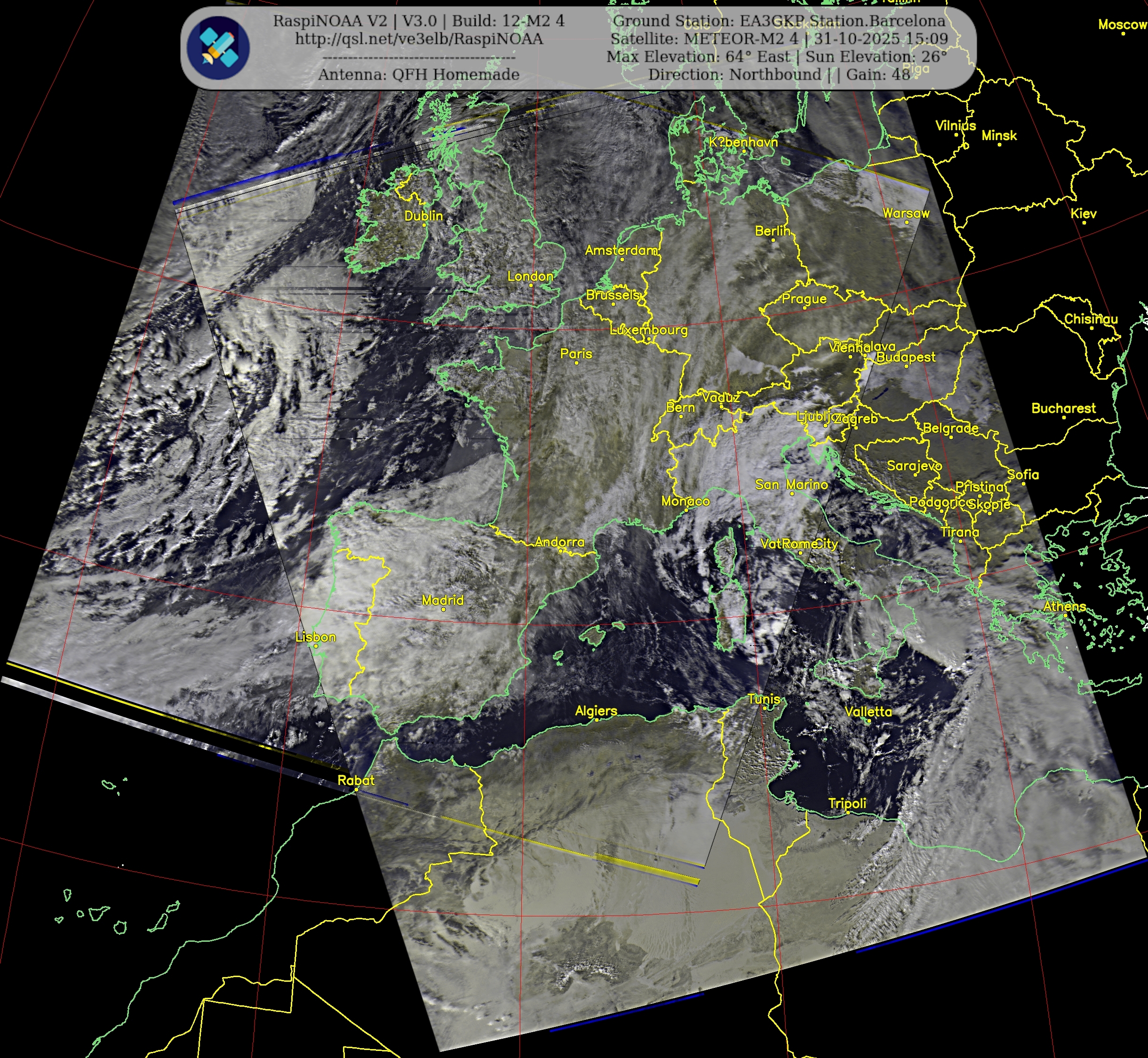This screenshot has width=1148, height=1058.
Task: Click the Dublin city label
Action: [424, 215]
